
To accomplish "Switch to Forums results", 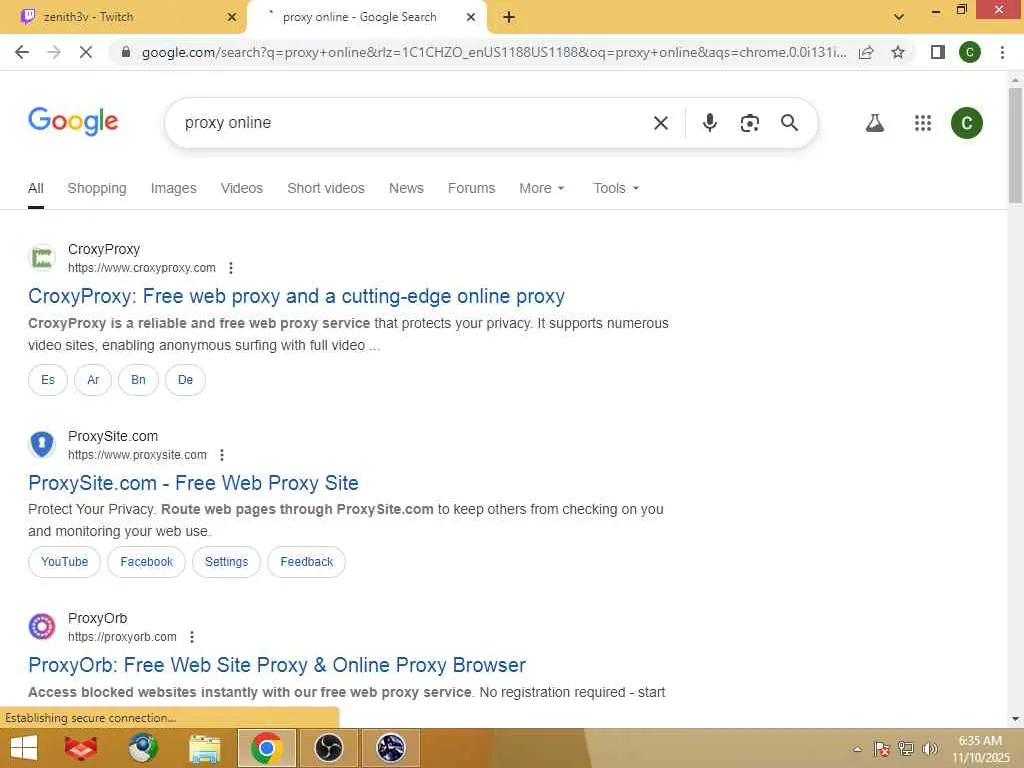I will [x=472, y=188].
